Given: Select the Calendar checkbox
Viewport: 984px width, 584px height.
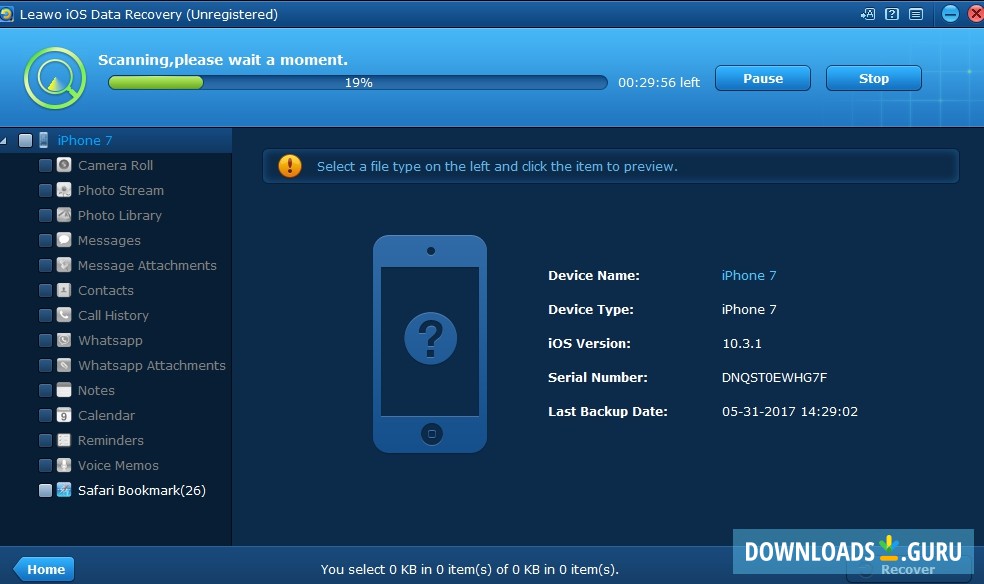Looking at the screenshot, I should (x=45, y=415).
